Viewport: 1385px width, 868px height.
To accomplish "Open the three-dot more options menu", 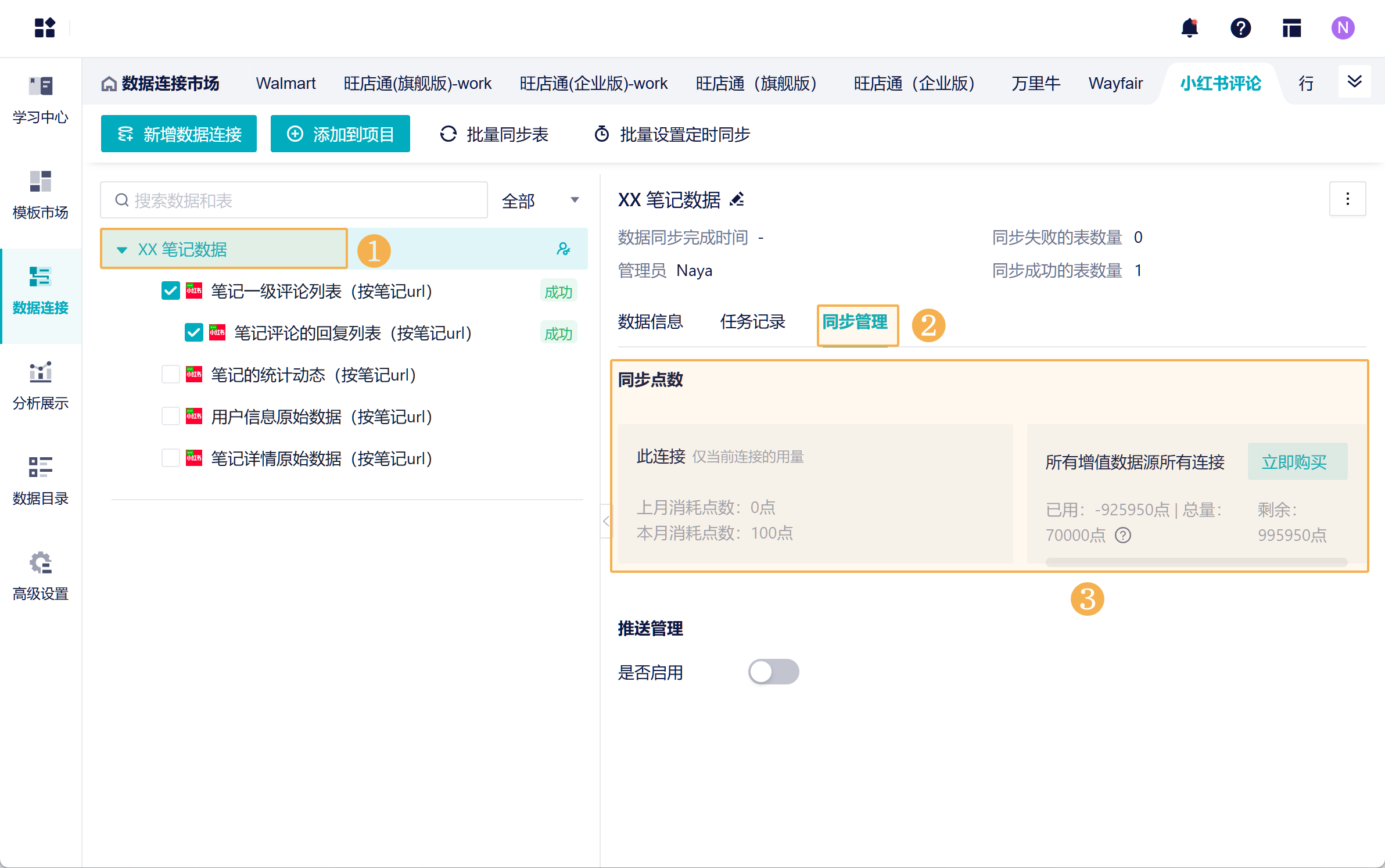I will tap(1347, 199).
